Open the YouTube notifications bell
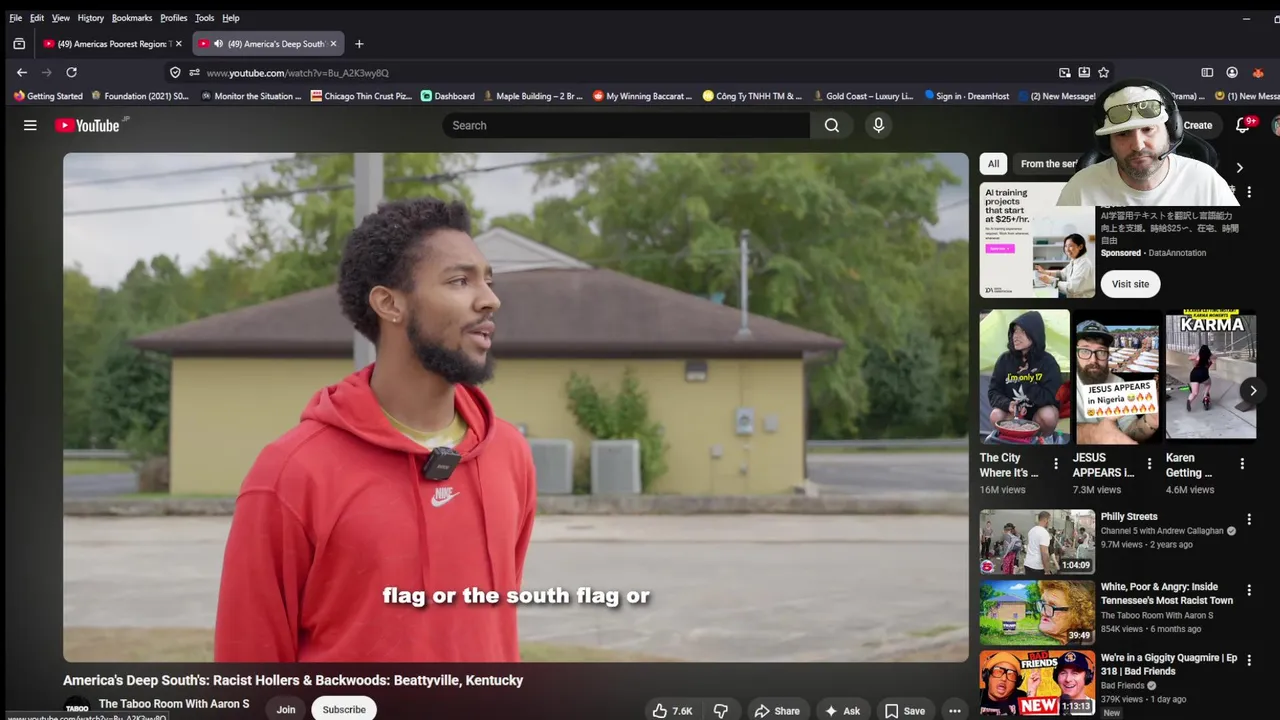Image resolution: width=1280 pixels, height=720 pixels. [x=1243, y=125]
